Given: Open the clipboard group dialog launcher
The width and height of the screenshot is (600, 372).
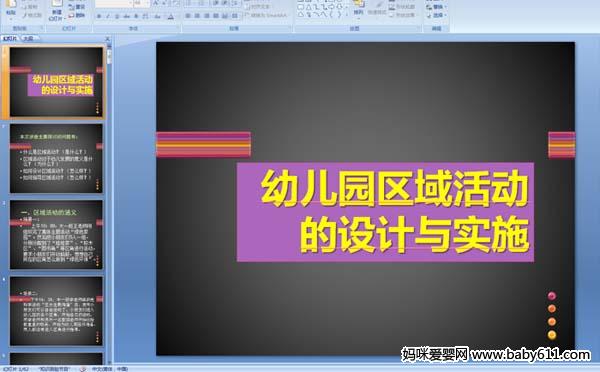Looking at the screenshot, I should (41, 28).
